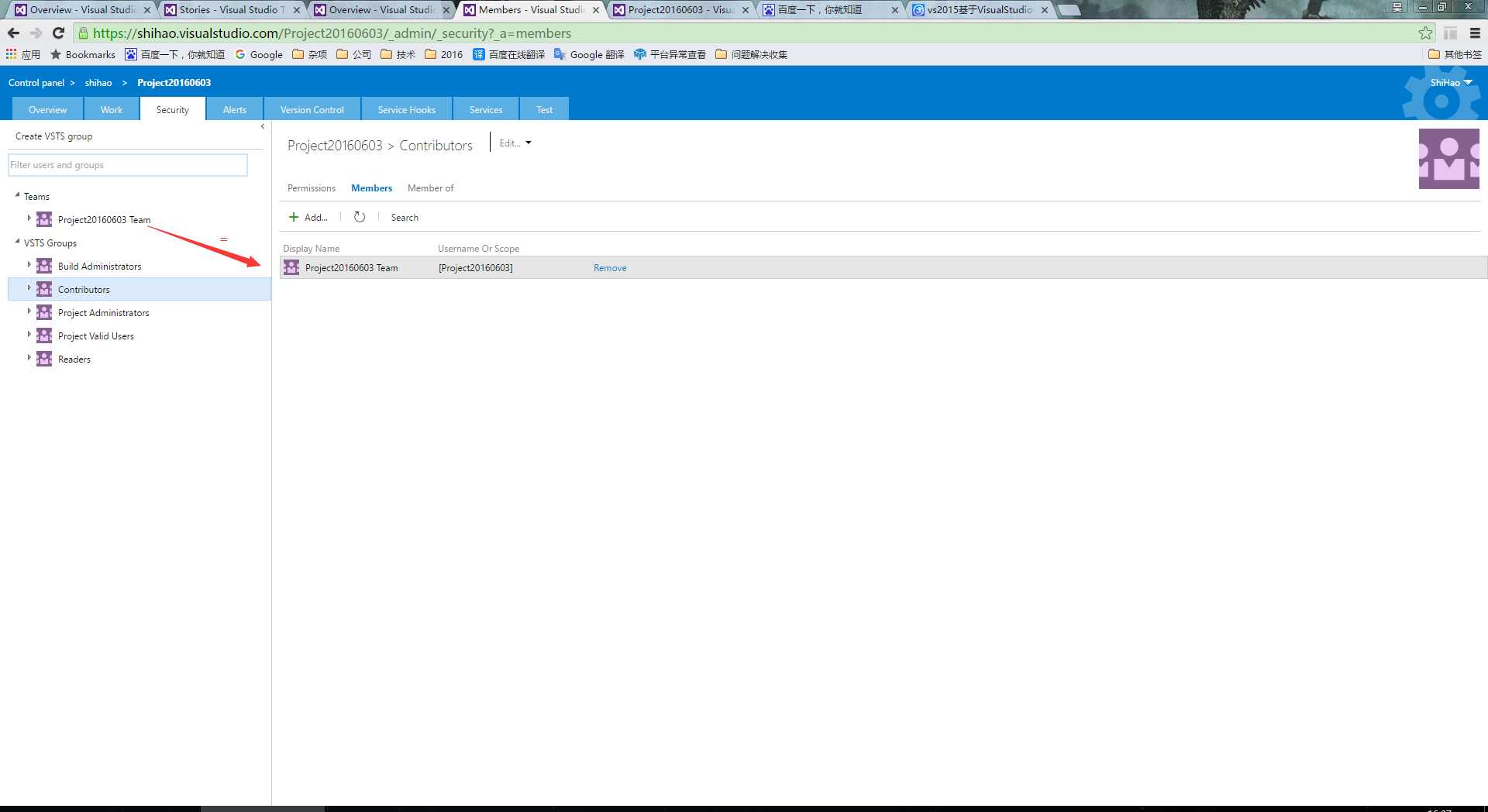Click the Project Valid Users group icon

pos(45,335)
